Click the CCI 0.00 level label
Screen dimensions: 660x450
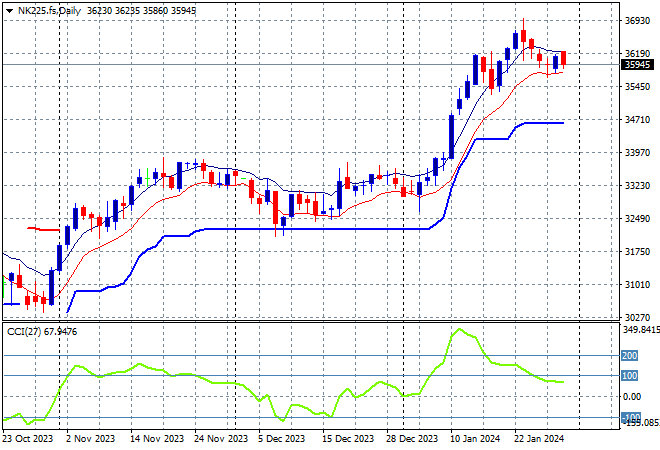click(632, 397)
